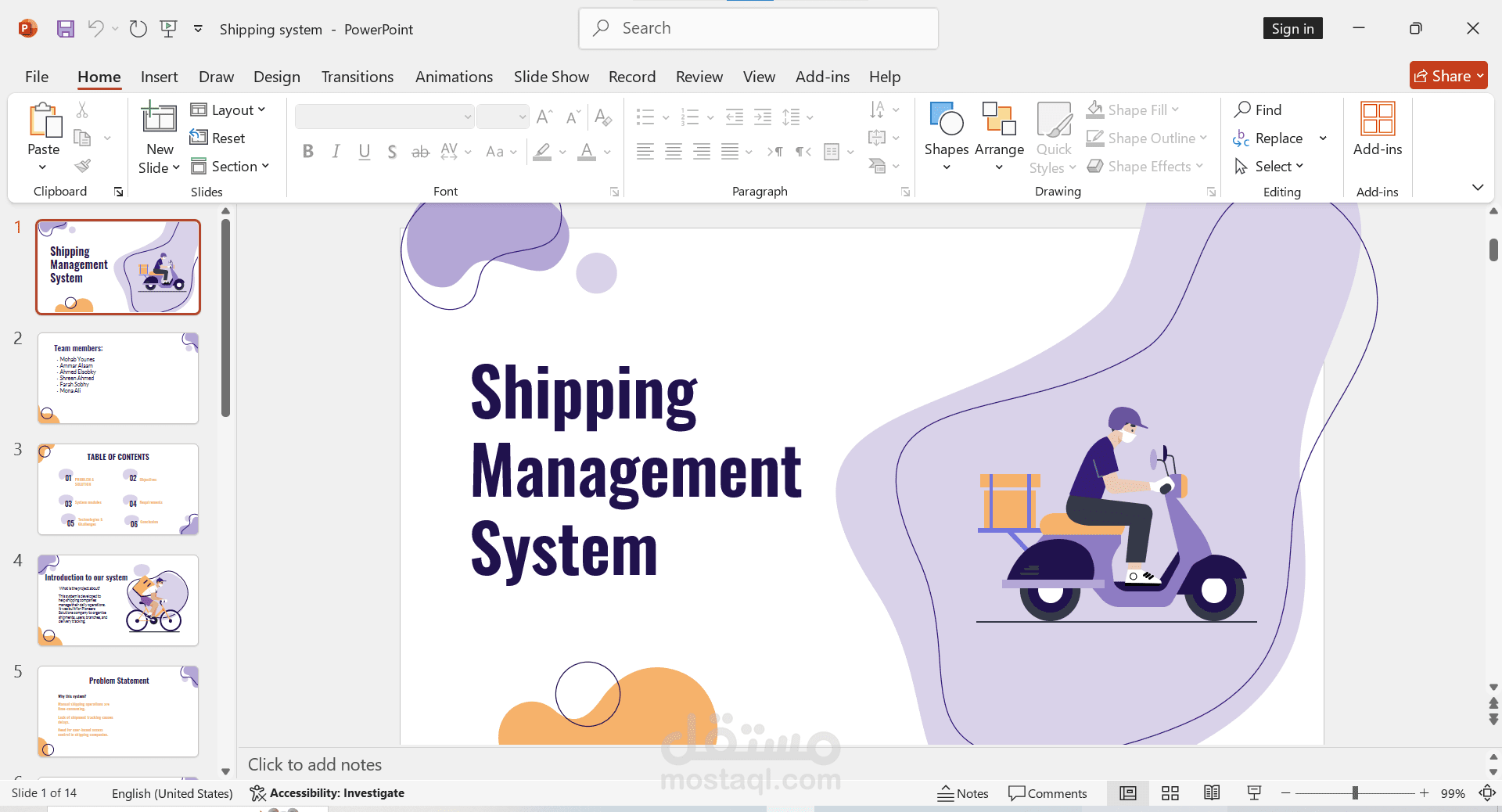Decrease font size with the smaller A icon
The height and width of the screenshot is (812, 1502).
[x=573, y=117]
